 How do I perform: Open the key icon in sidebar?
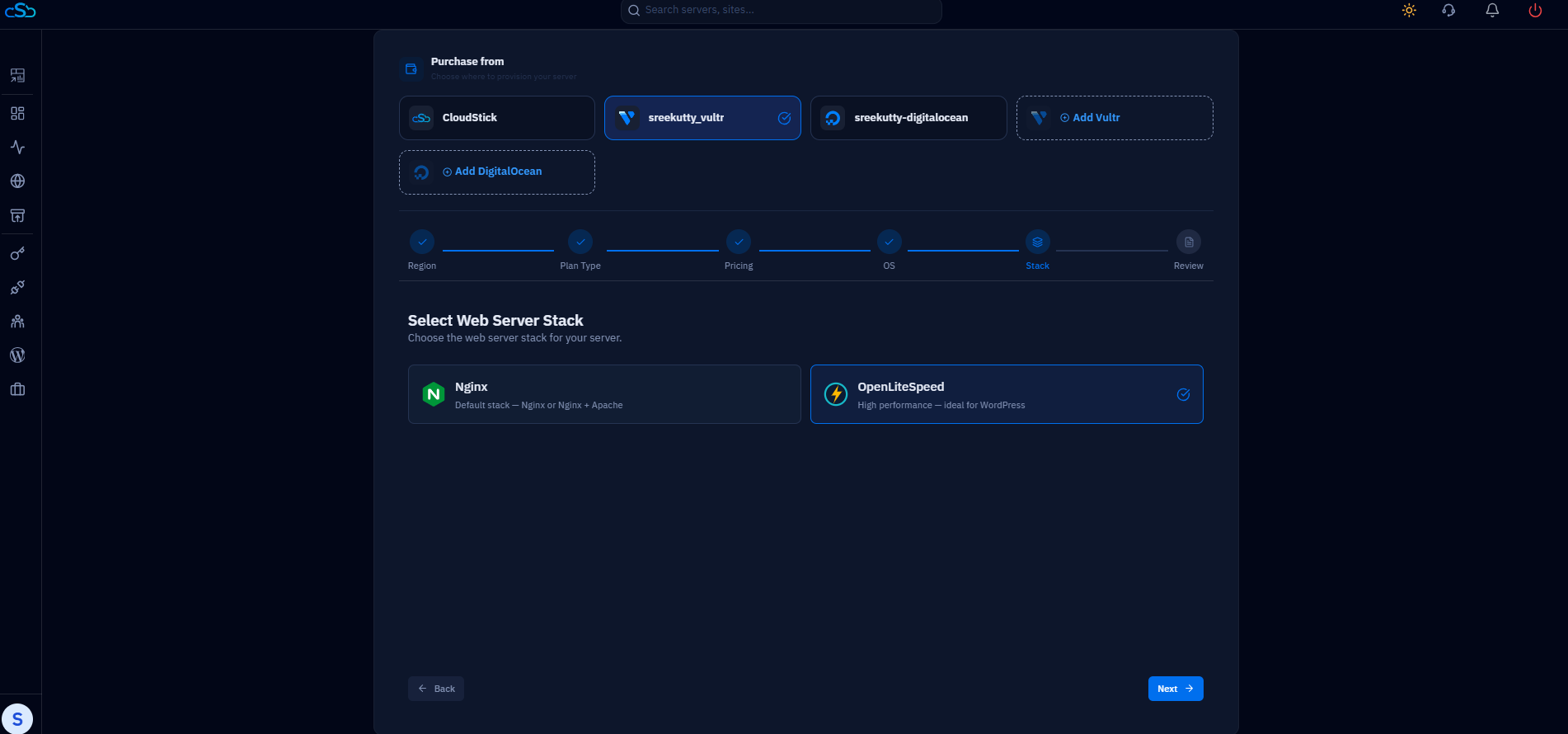point(17,254)
